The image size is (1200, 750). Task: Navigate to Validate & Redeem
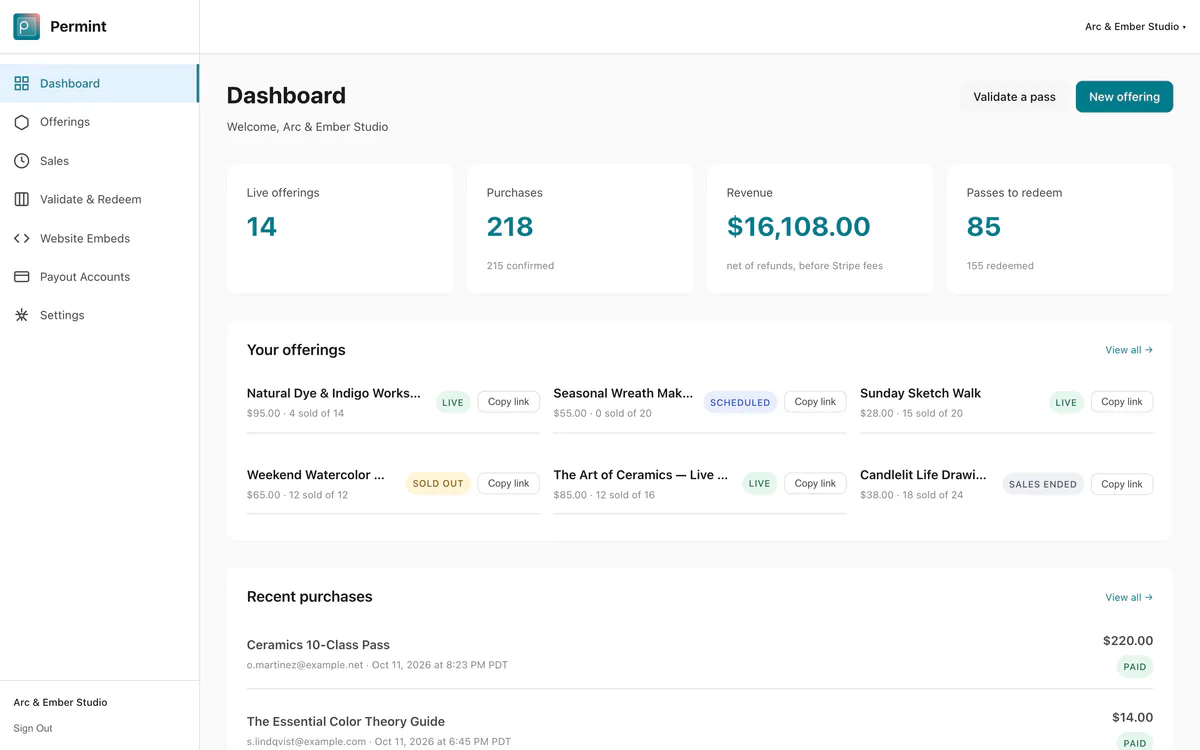99,199
